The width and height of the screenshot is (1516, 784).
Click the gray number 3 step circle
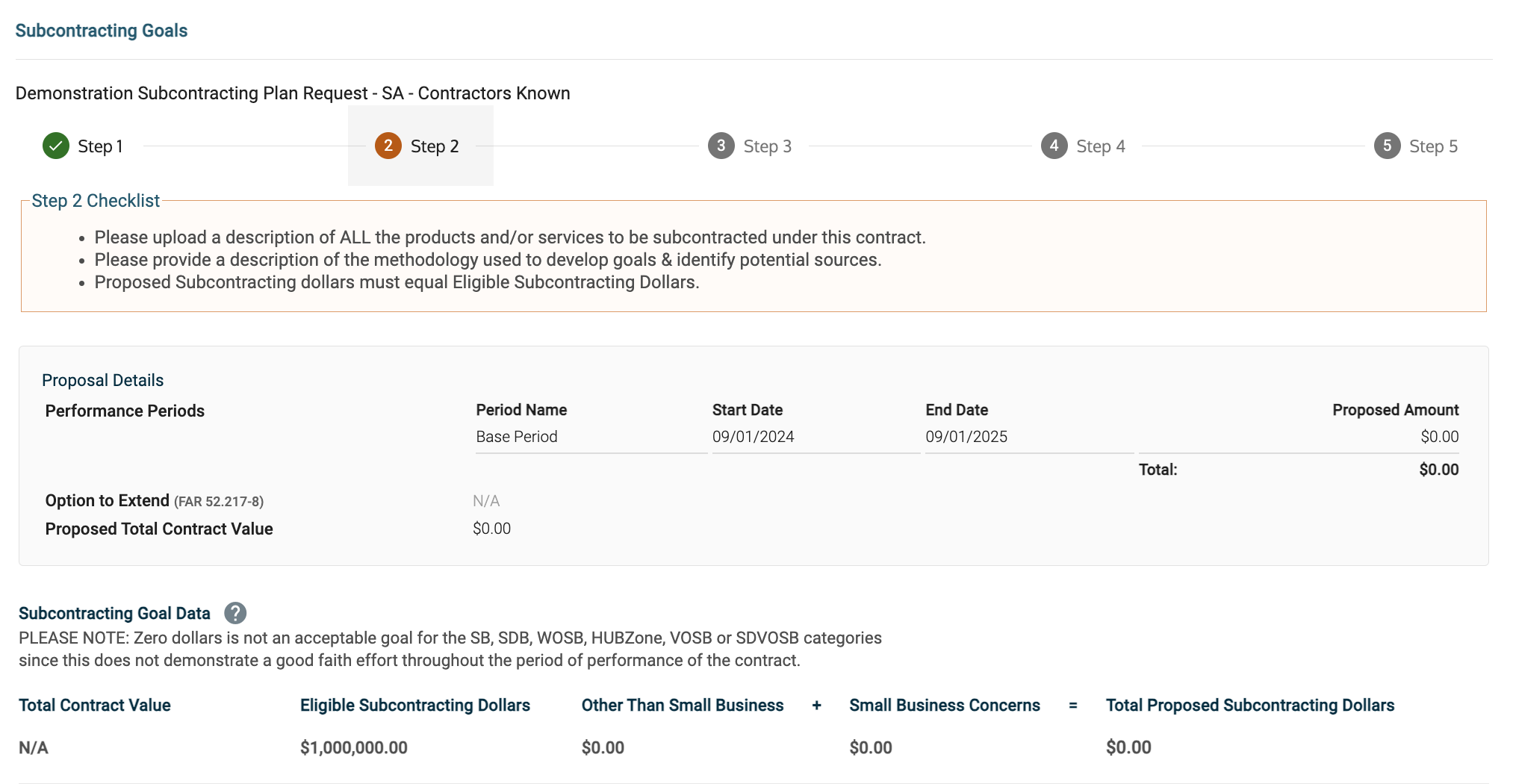coord(721,146)
